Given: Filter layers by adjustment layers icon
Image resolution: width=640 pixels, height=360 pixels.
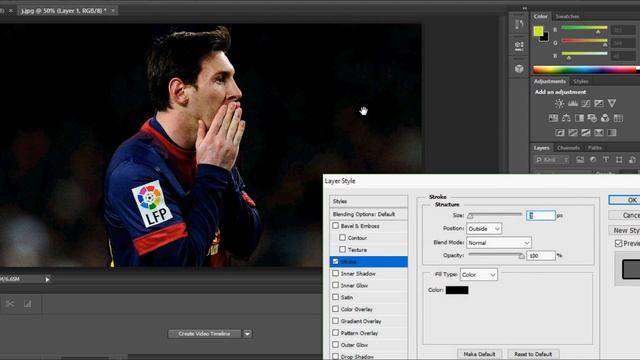Looking at the screenshot, I should pyautogui.click(x=593, y=160).
